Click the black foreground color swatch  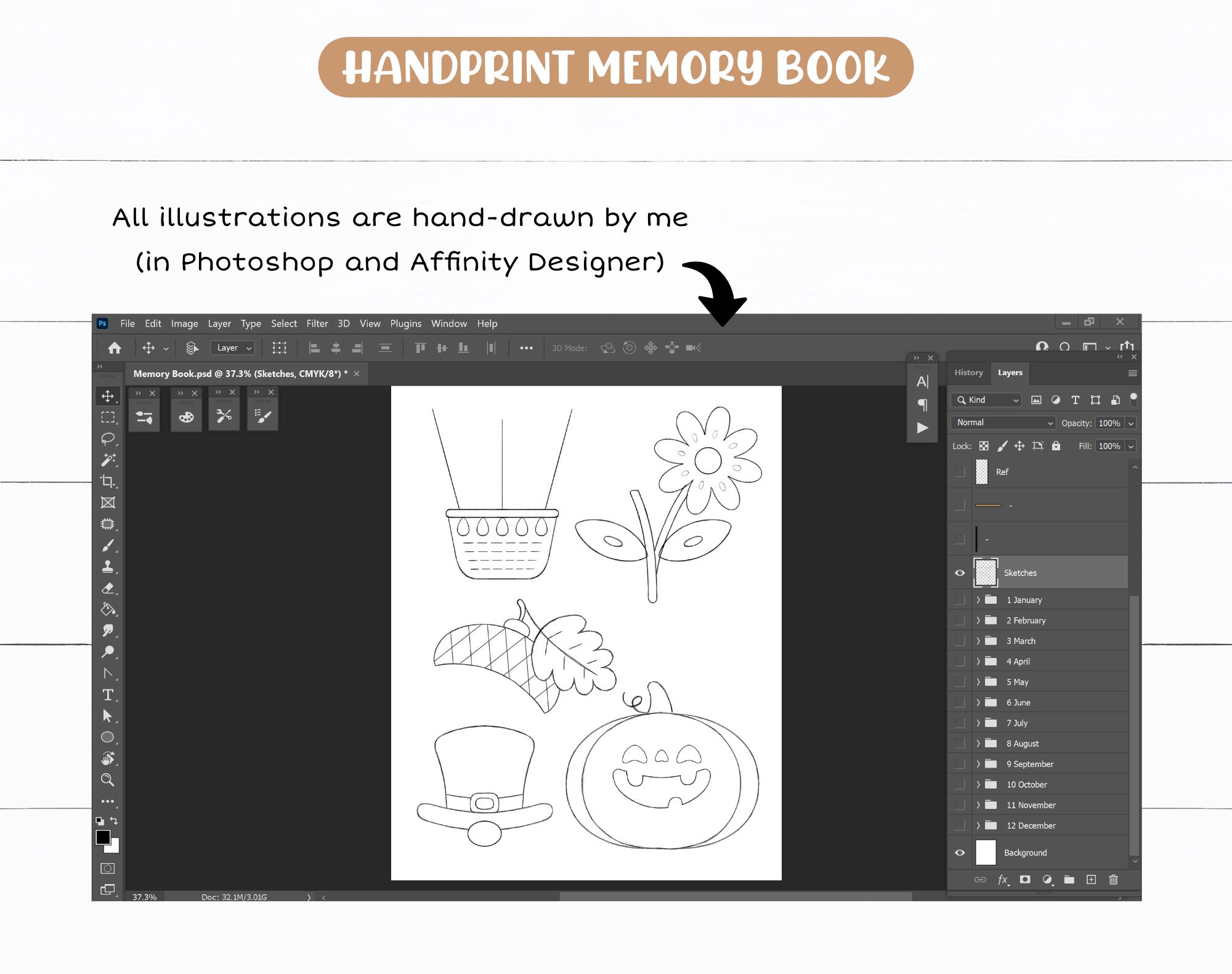coord(105,838)
